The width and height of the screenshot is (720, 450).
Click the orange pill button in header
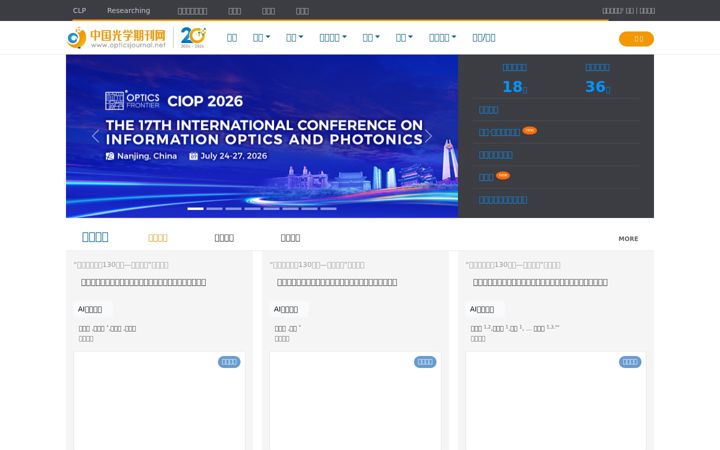tap(636, 39)
